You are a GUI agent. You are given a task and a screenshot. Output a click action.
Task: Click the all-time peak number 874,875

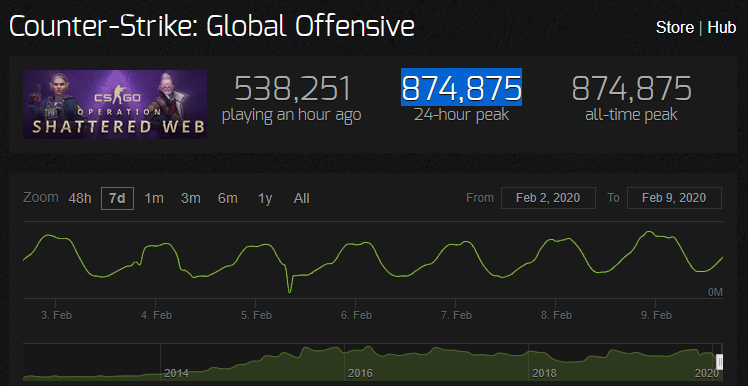(x=632, y=88)
